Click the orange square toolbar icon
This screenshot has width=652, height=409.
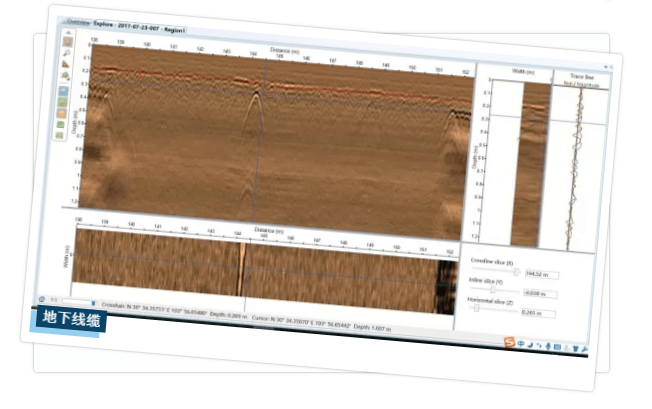click(62, 112)
